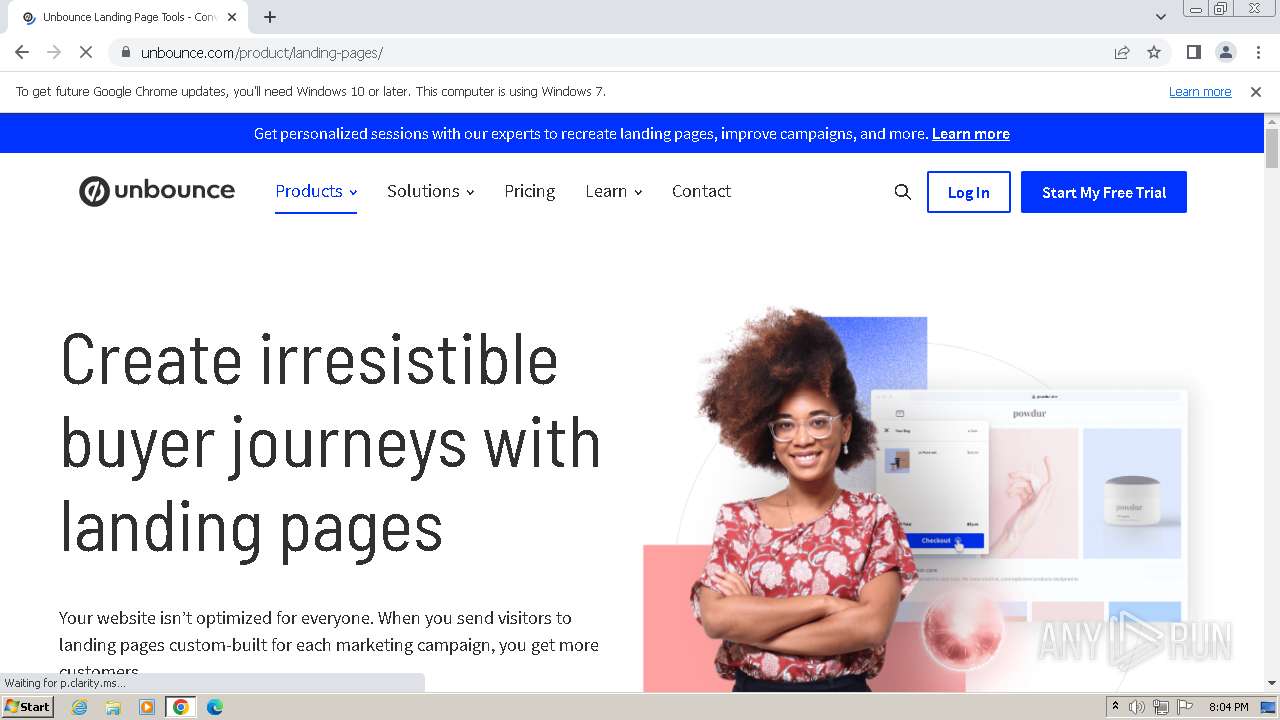Screen dimensions: 1280x720
Task: Click the site search magnifier icon
Action: pos(902,192)
